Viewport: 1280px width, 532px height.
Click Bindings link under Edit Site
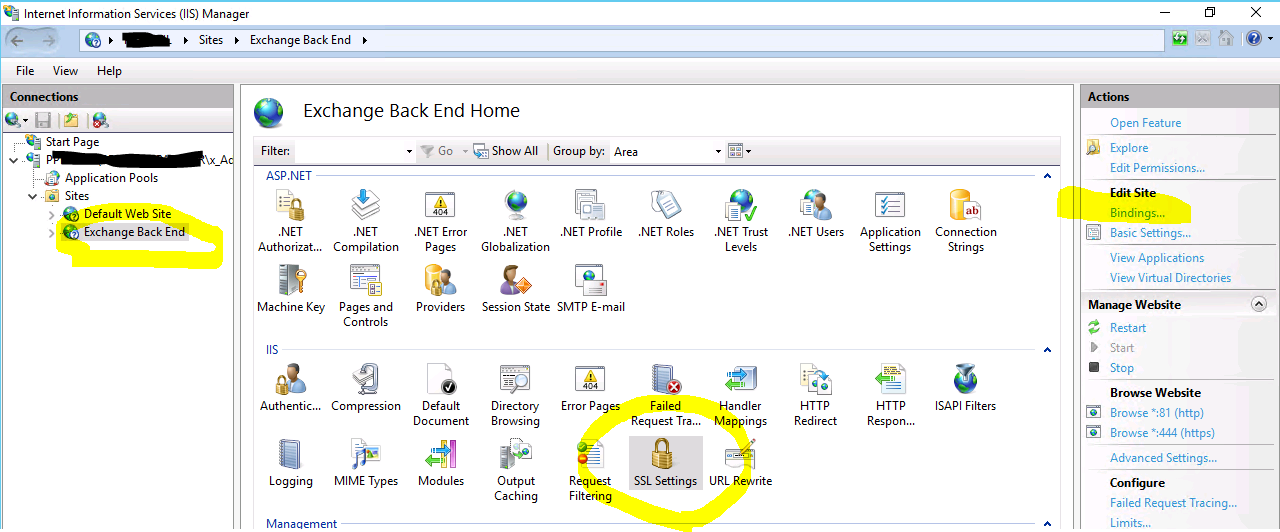click(1137, 213)
